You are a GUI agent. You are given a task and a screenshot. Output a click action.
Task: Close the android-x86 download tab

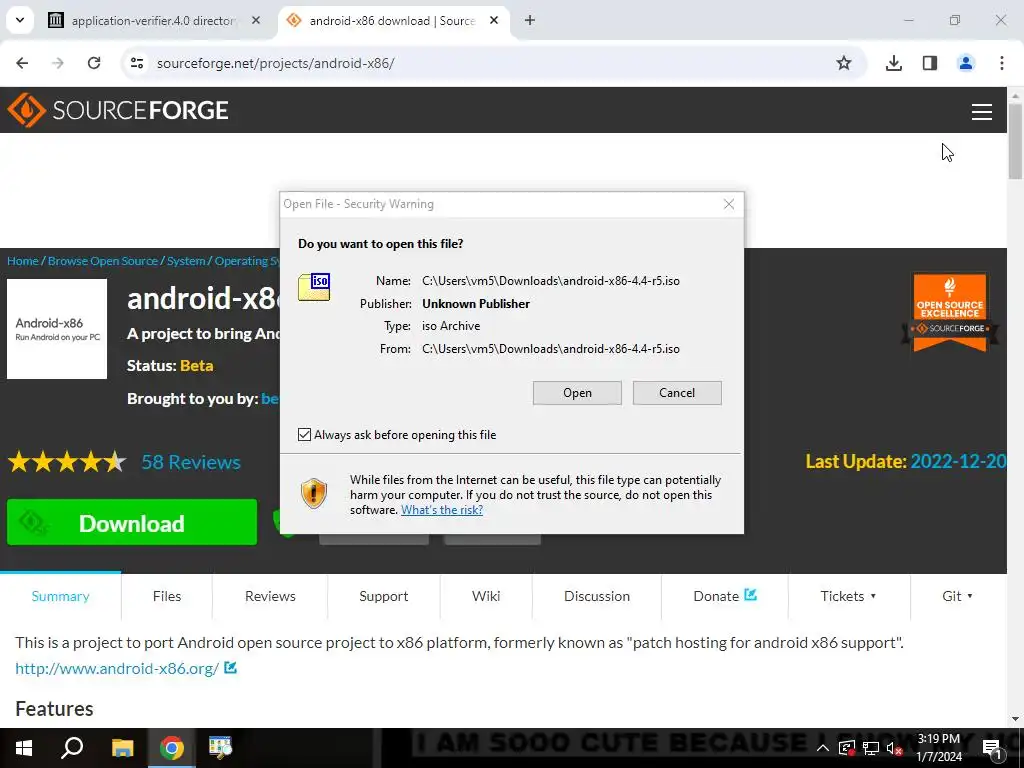[494, 21]
